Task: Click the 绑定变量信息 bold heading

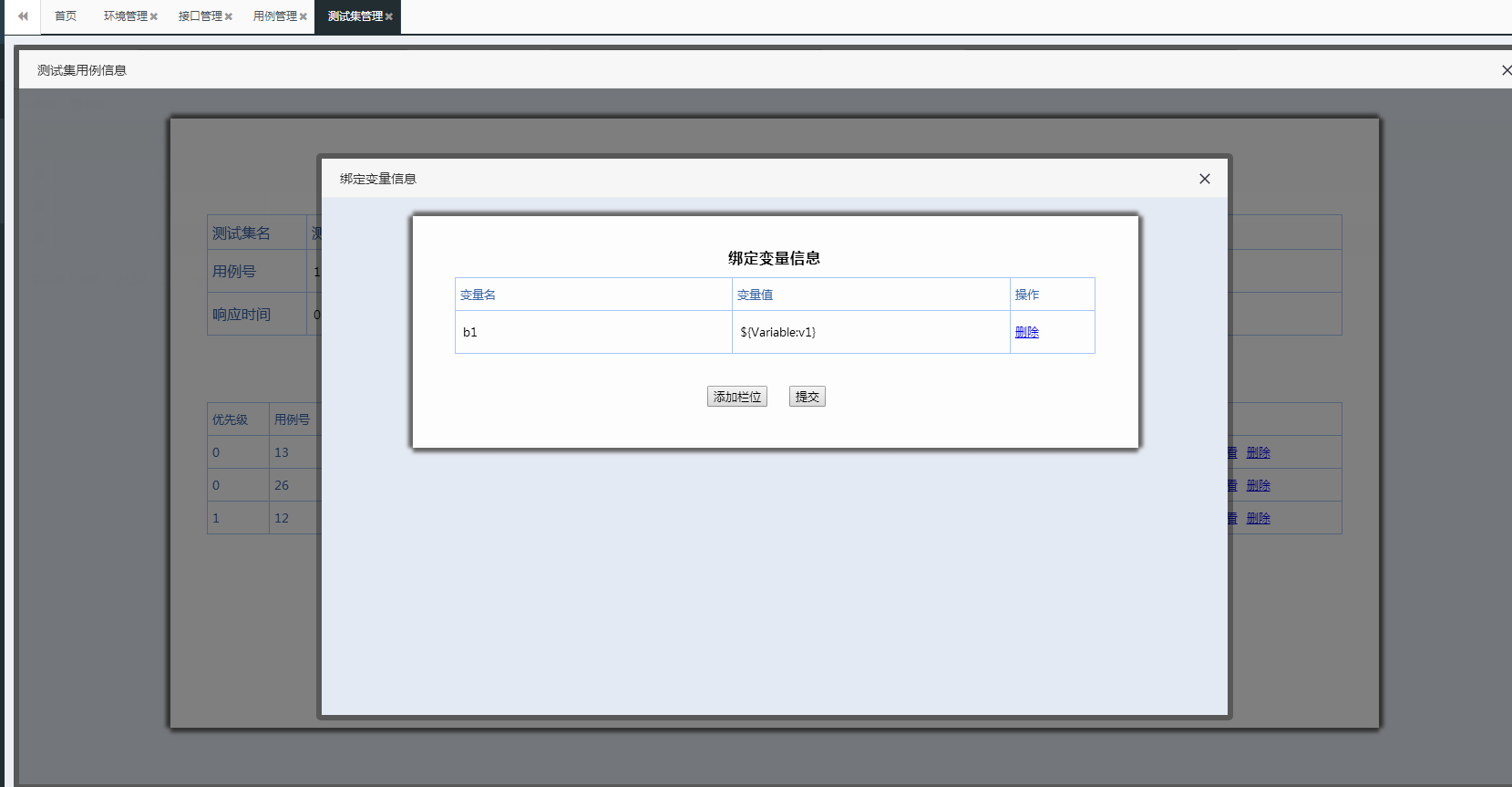Action: (x=775, y=258)
